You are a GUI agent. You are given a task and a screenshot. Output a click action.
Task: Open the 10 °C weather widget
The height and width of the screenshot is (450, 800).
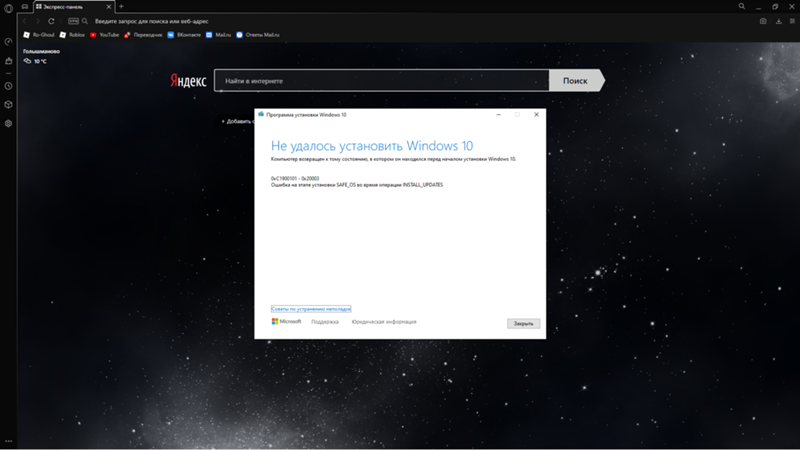pos(35,61)
